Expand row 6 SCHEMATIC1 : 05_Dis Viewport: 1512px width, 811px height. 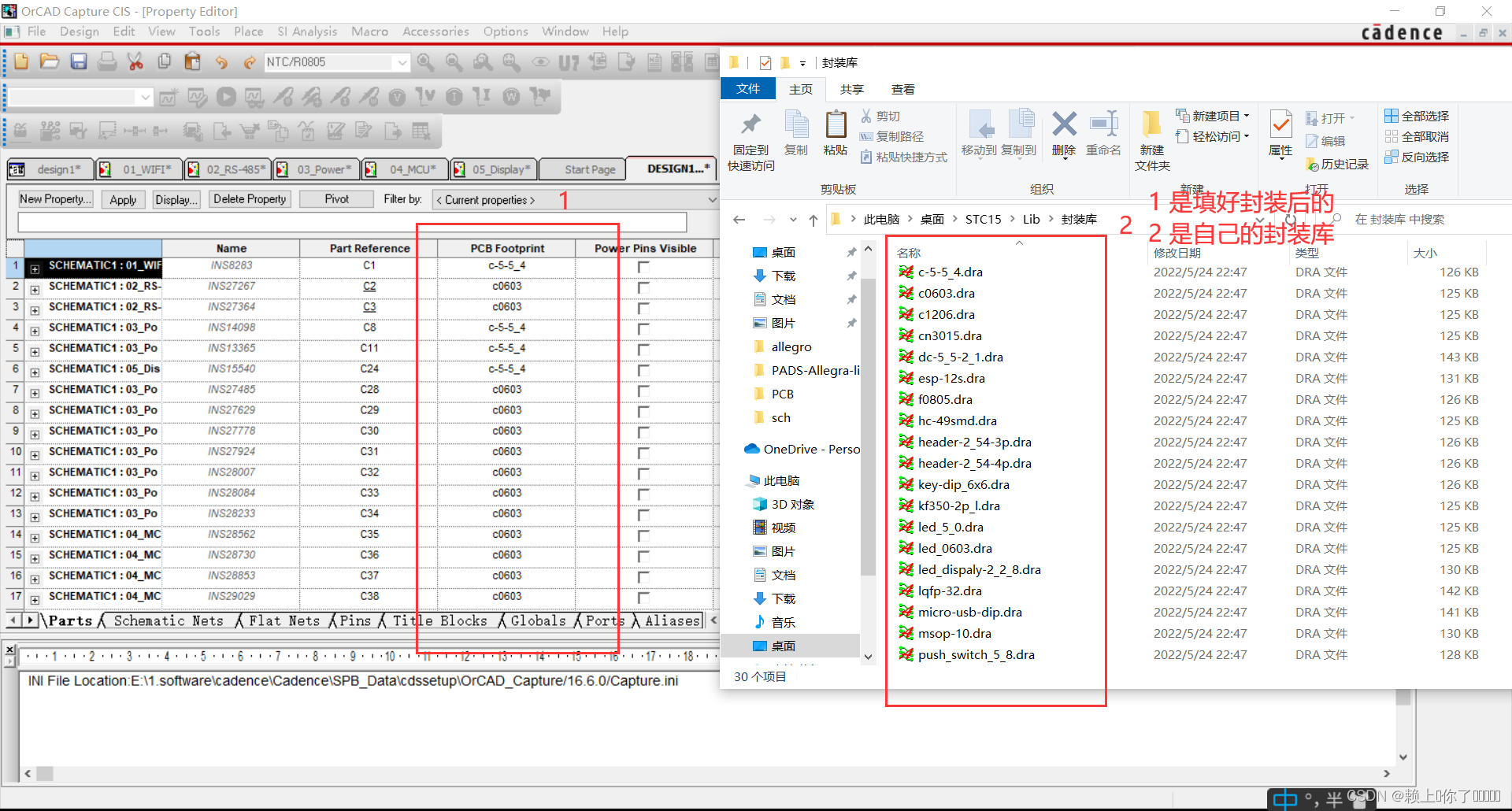pyautogui.click(x=35, y=372)
